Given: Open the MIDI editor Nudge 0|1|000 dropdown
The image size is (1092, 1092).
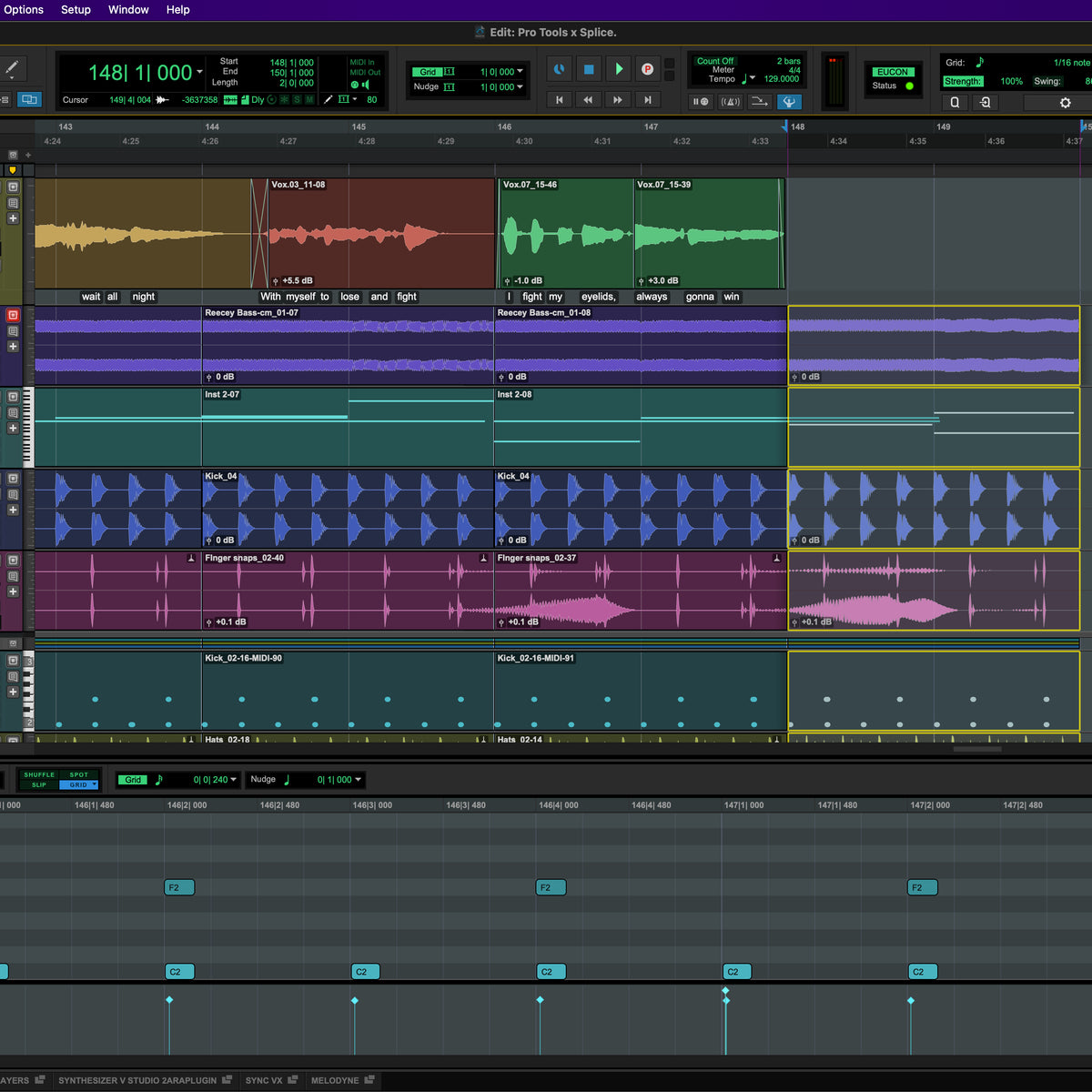Looking at the screenshot, I should pyautogui.click(x=358, y=780).
